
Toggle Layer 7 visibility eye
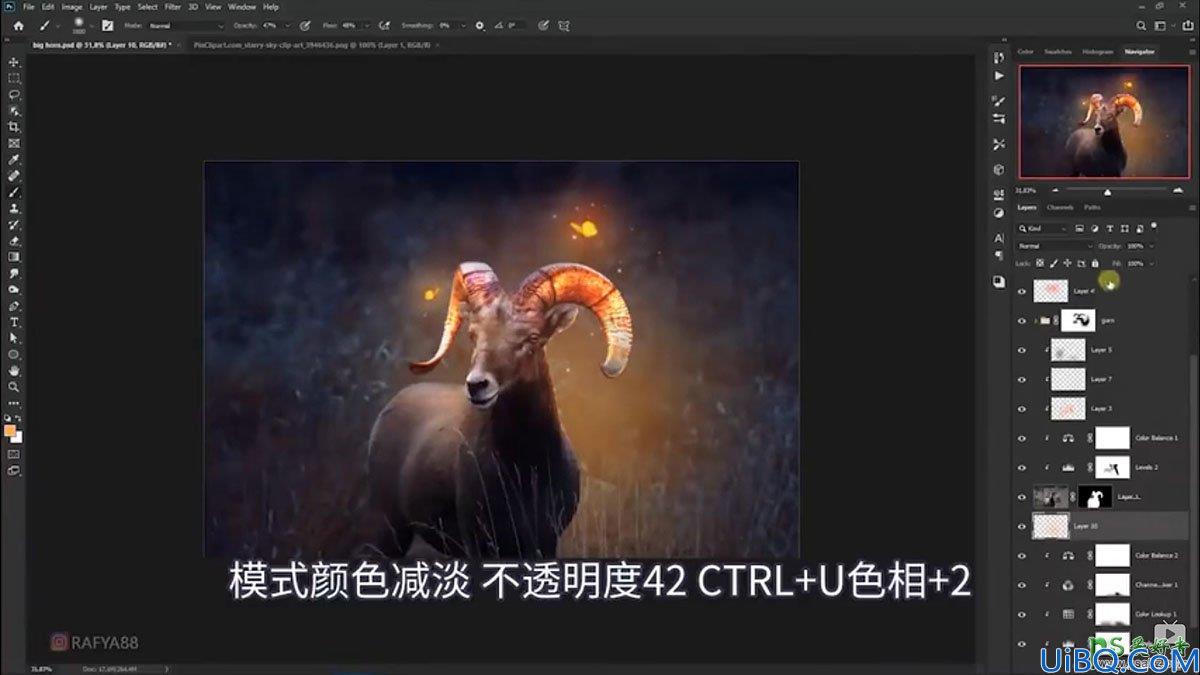click(x=1022, y=379)
